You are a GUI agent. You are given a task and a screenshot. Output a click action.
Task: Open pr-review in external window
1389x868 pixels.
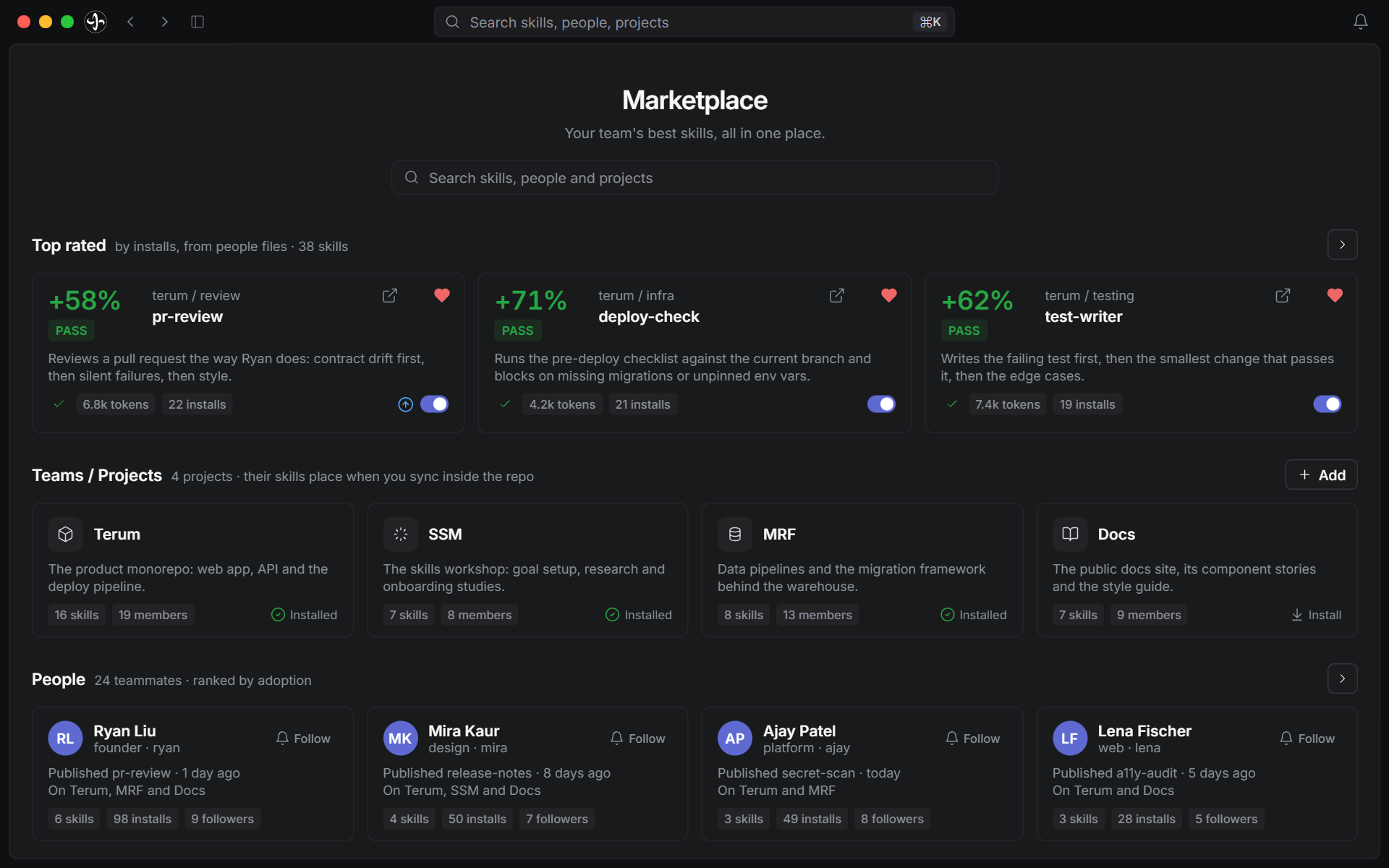point(389,296)
